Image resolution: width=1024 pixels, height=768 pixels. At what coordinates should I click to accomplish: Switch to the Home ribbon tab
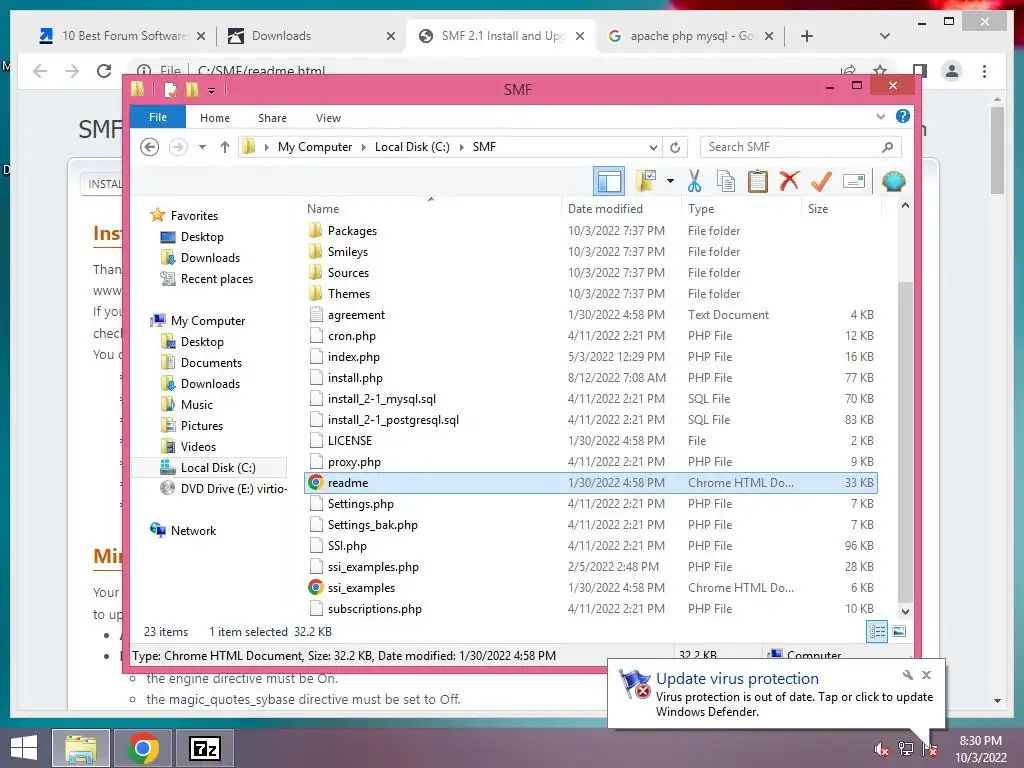215,118
